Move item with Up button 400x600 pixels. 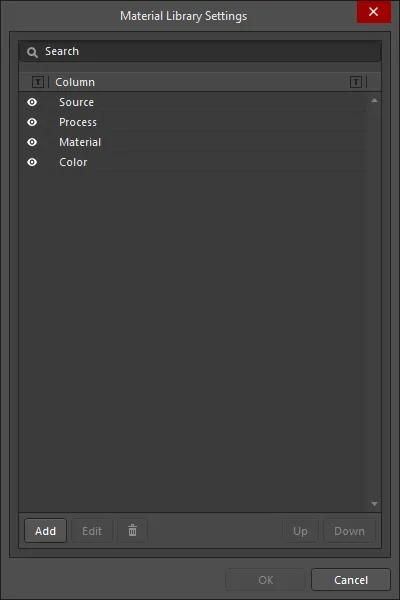(300, 531)
